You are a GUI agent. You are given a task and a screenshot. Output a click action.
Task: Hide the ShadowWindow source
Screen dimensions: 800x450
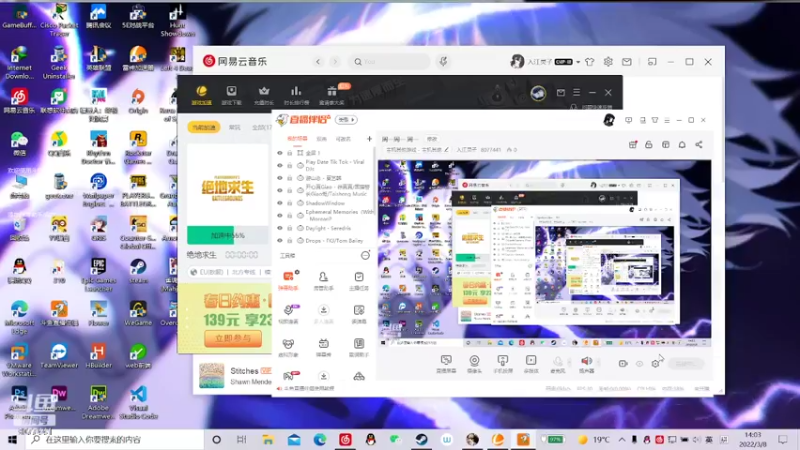pos(280,203)
